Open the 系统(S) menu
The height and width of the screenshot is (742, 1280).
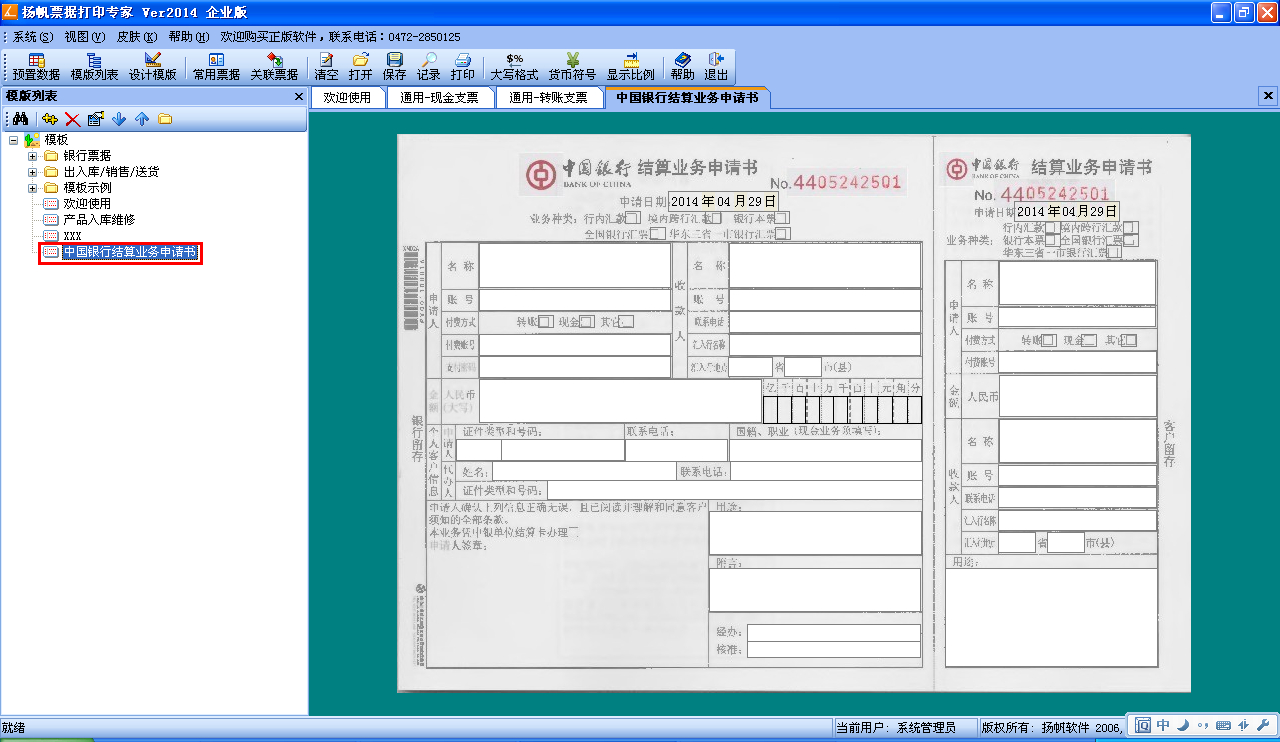point(33,36)
